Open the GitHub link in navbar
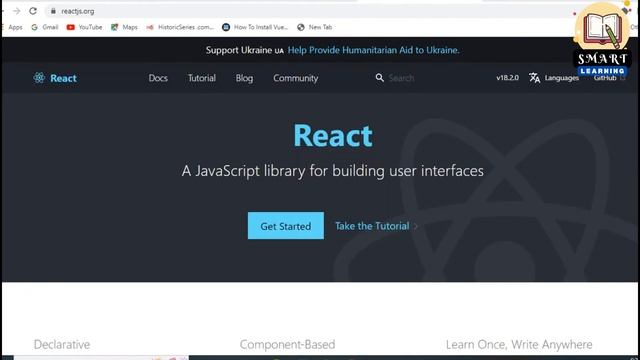The image size is (640, 360). pos(609,78)
